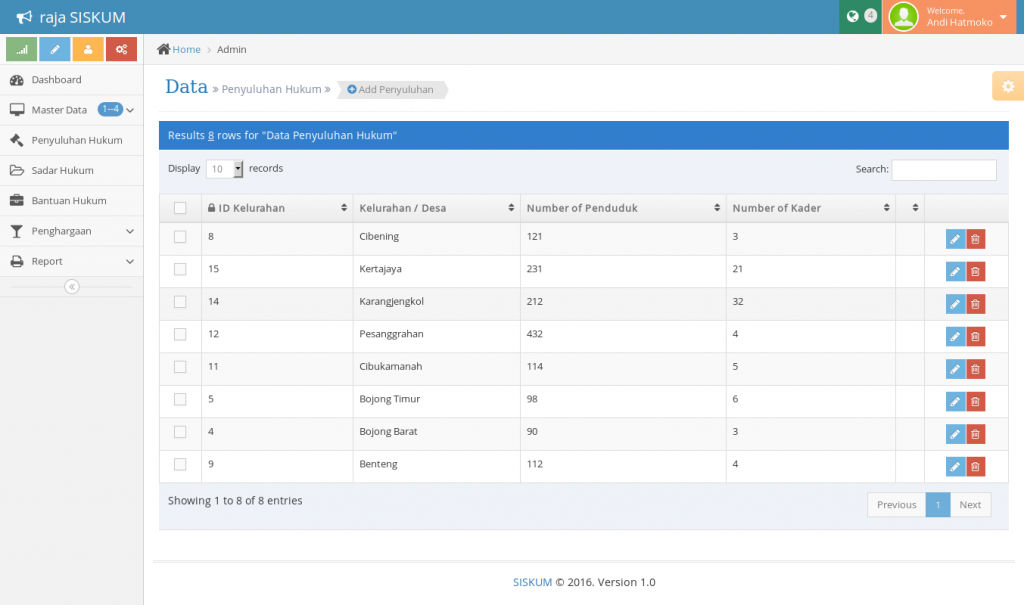Click the red gears shortcut button

pyautogui.click(x=121, y=49)
